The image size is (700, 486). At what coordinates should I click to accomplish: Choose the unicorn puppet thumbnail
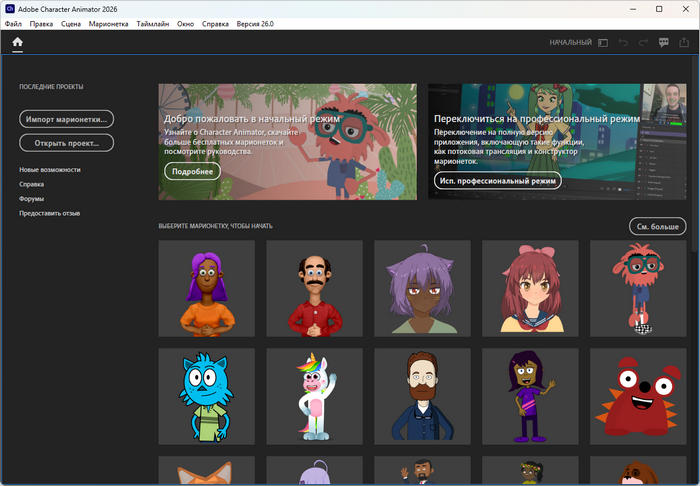point(316,396)
